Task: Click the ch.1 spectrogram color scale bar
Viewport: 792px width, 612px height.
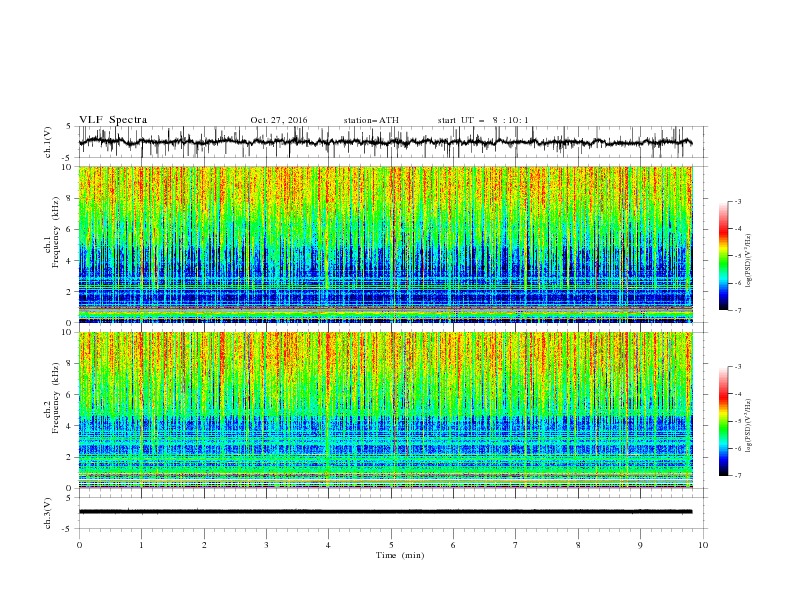Action: [x=723, y=256]
